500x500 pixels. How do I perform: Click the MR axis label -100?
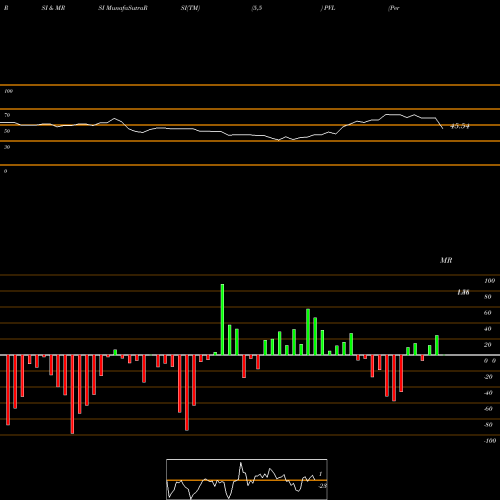coord(490,441)
